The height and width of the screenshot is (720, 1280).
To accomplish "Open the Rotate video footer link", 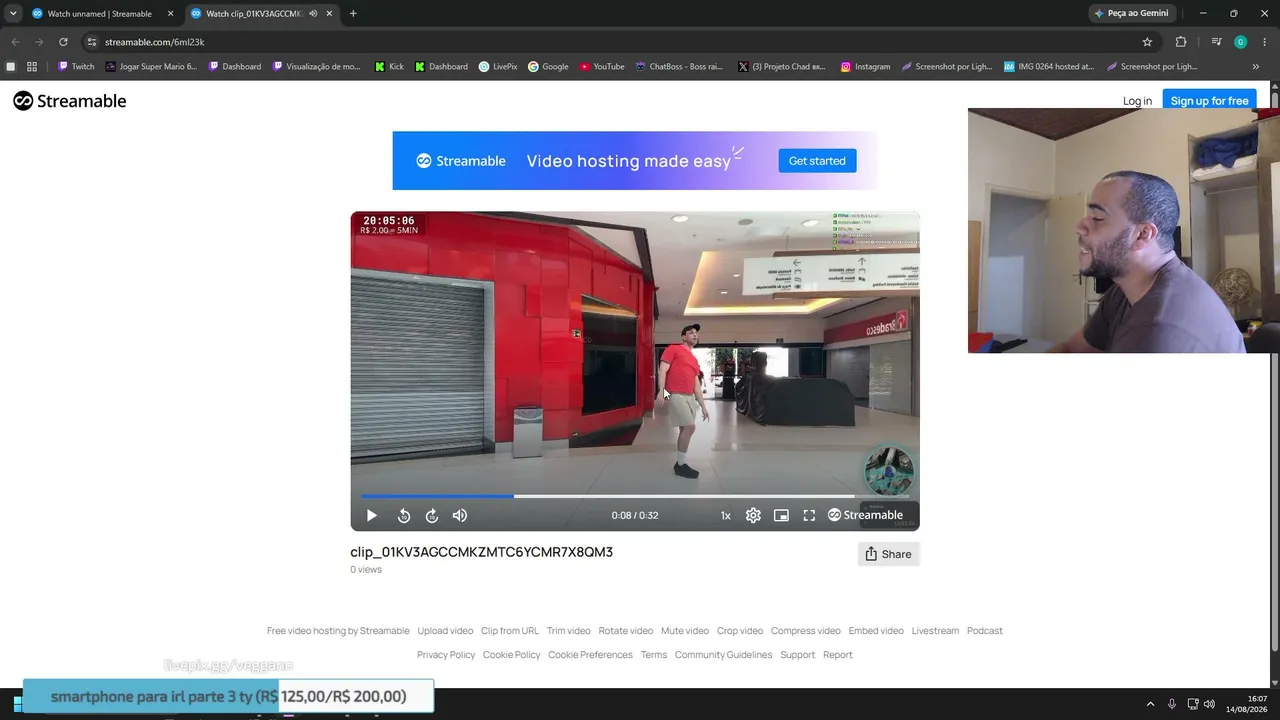I will [626, 631].
